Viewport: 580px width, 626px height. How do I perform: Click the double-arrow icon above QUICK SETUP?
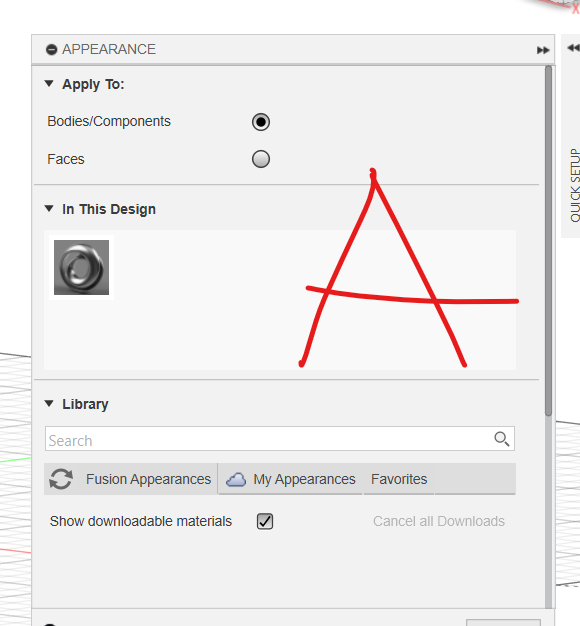coord(574,48)
